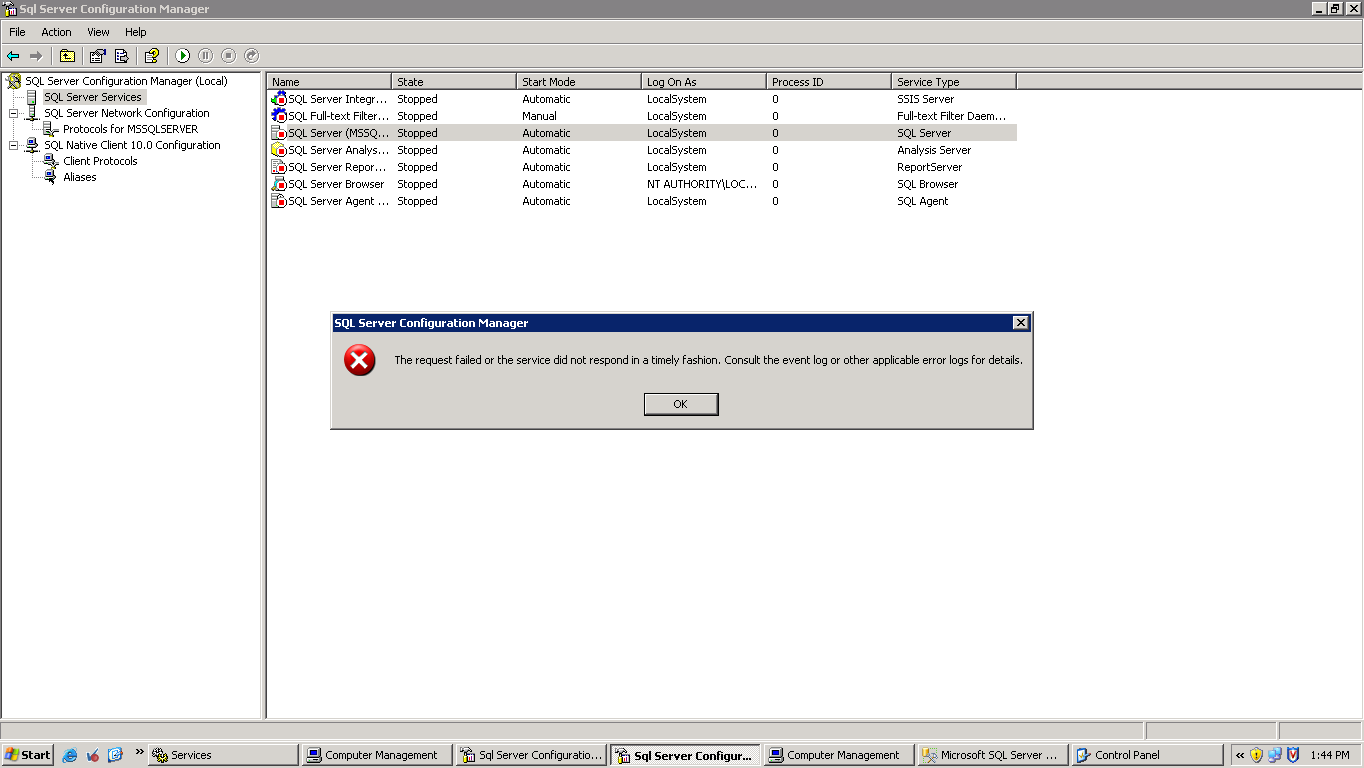The width and height of the screenshot is (1364, 768).
Task: Click the red error icon in the dialog
Action: [360, 360]
